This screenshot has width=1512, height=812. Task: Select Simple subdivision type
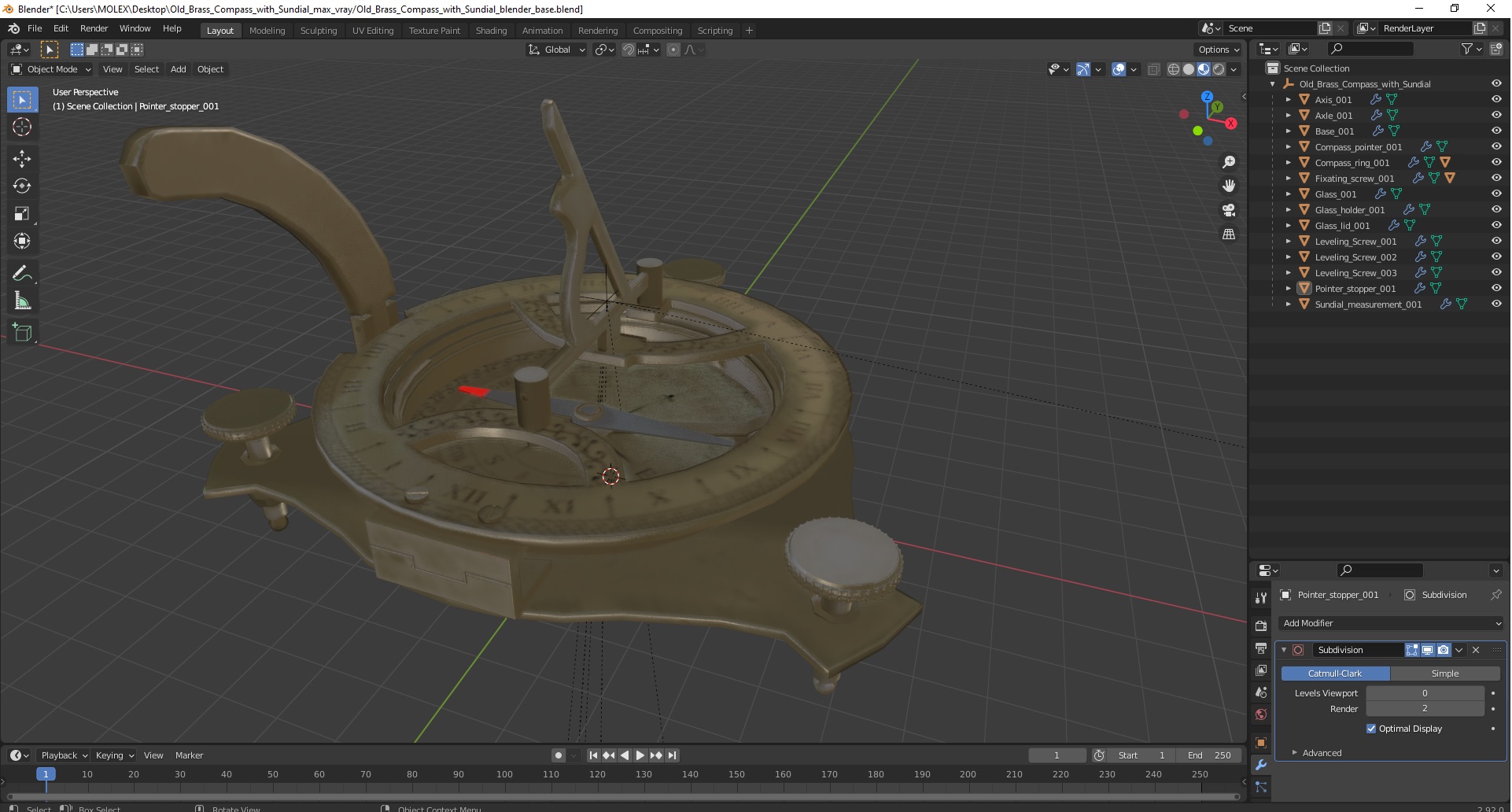[x=1445, y=674]
